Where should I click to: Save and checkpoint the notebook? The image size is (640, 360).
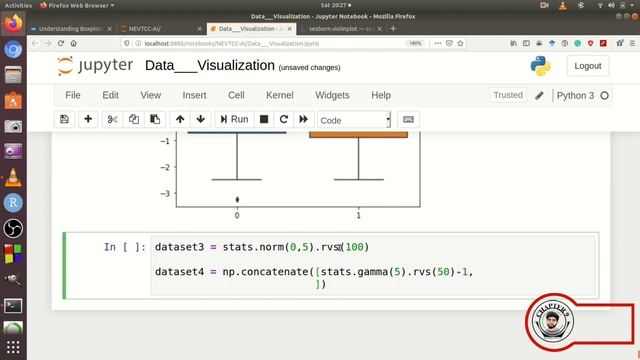pos(64,119)
